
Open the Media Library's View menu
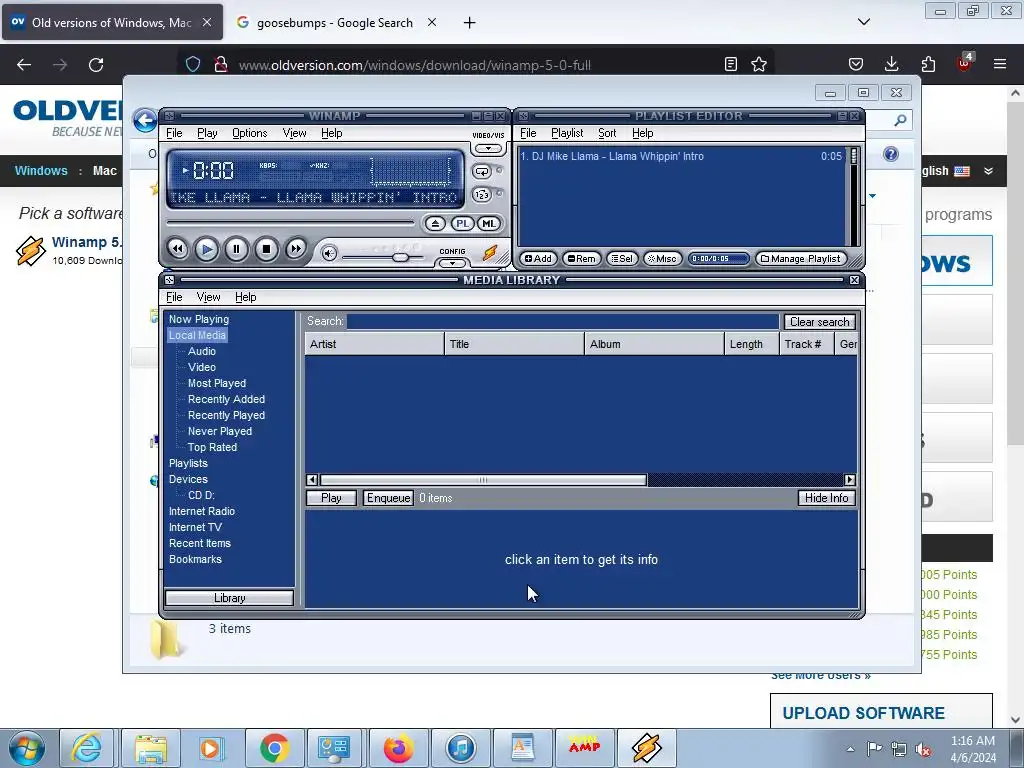pyautogui.click(x=208, y=297)
